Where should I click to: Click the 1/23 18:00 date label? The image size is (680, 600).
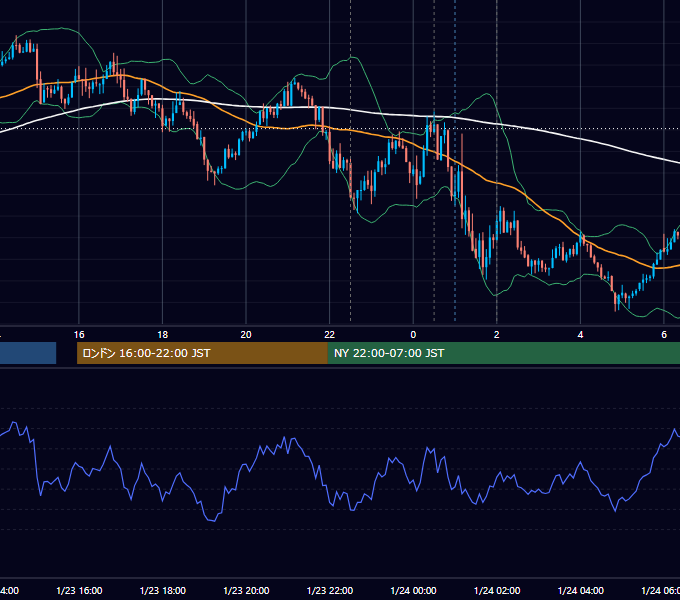(x=163, y=590)
